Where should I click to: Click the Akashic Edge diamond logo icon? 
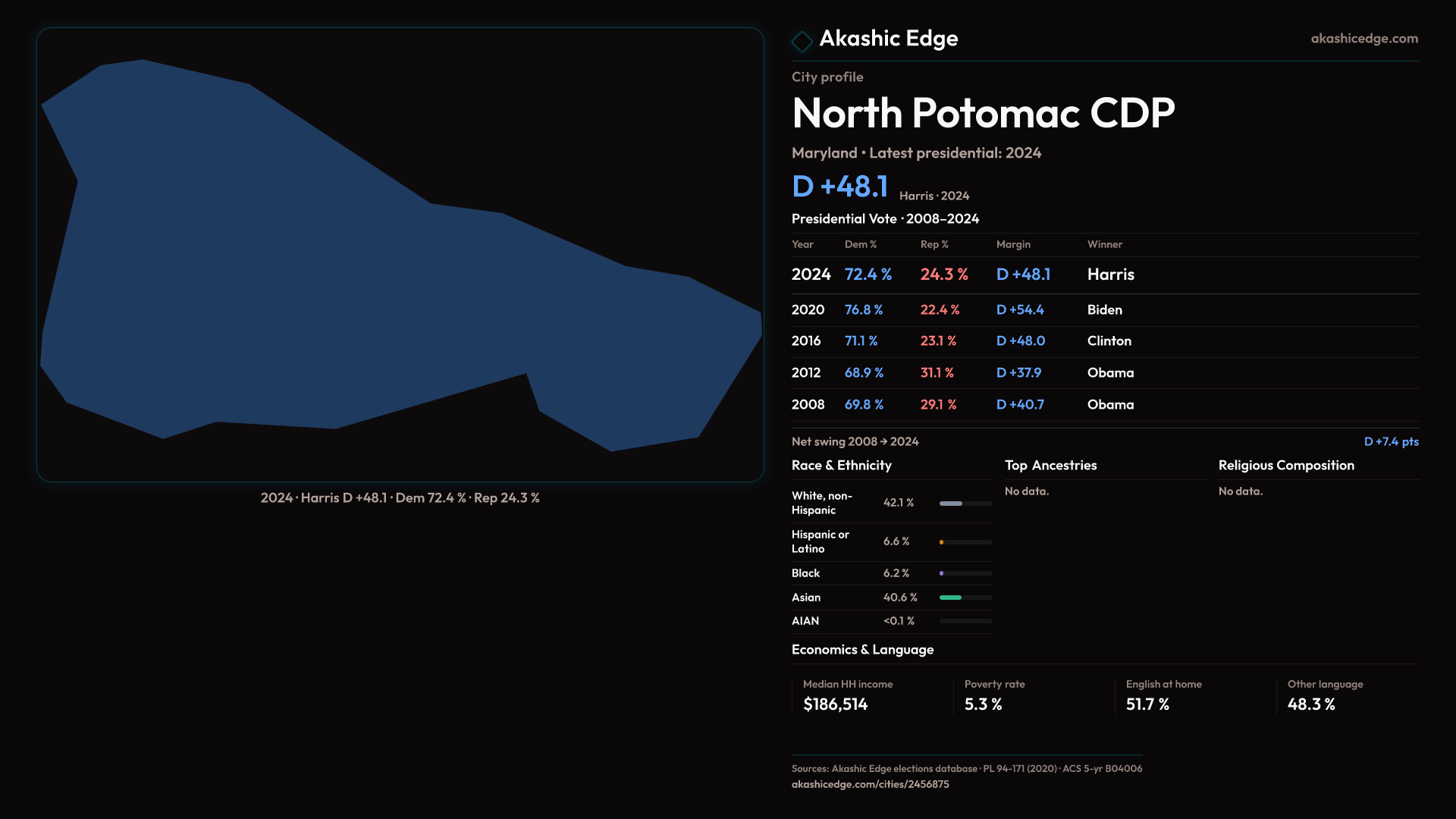point(802,41)
